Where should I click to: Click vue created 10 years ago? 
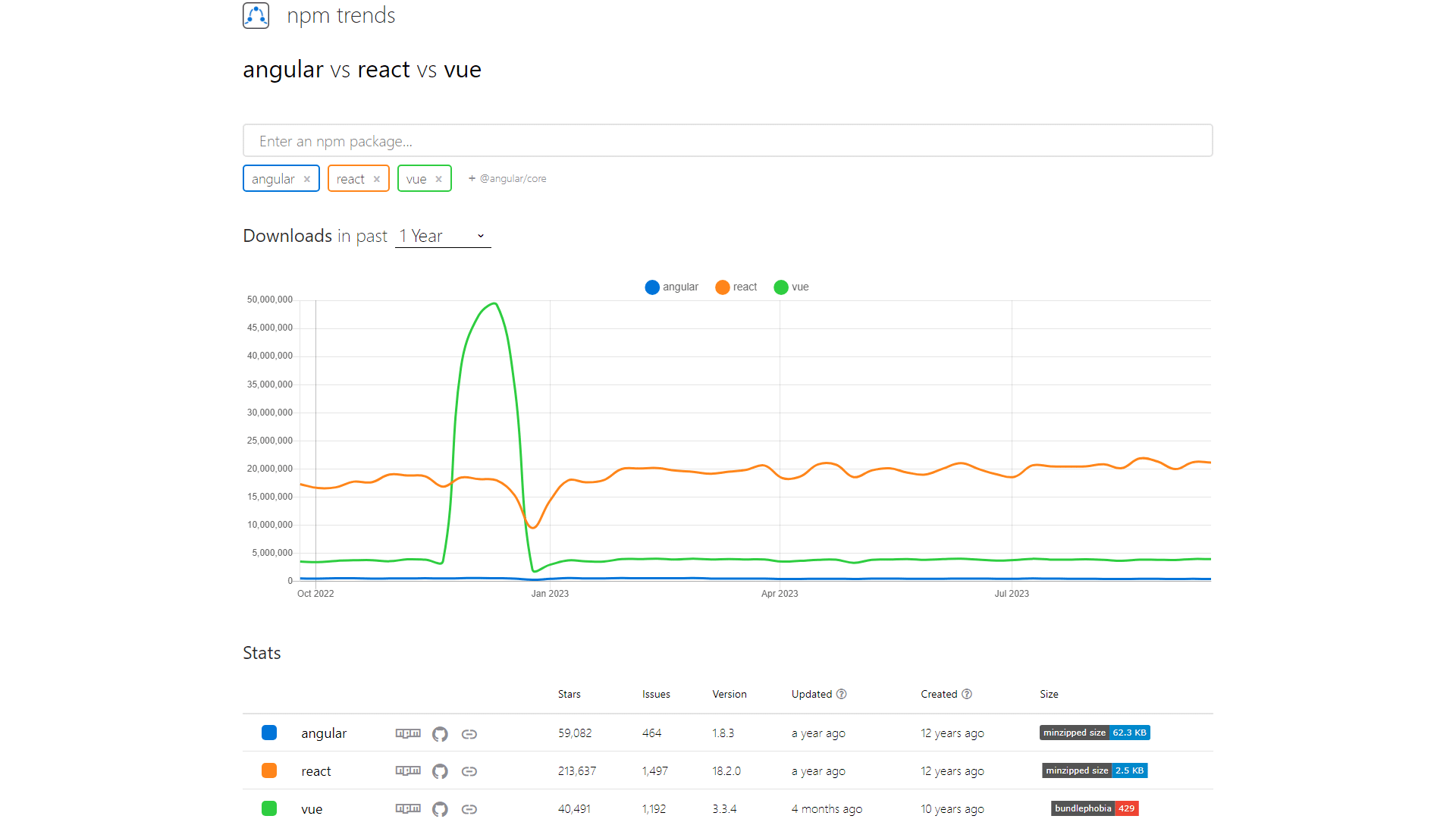[952, 809]
